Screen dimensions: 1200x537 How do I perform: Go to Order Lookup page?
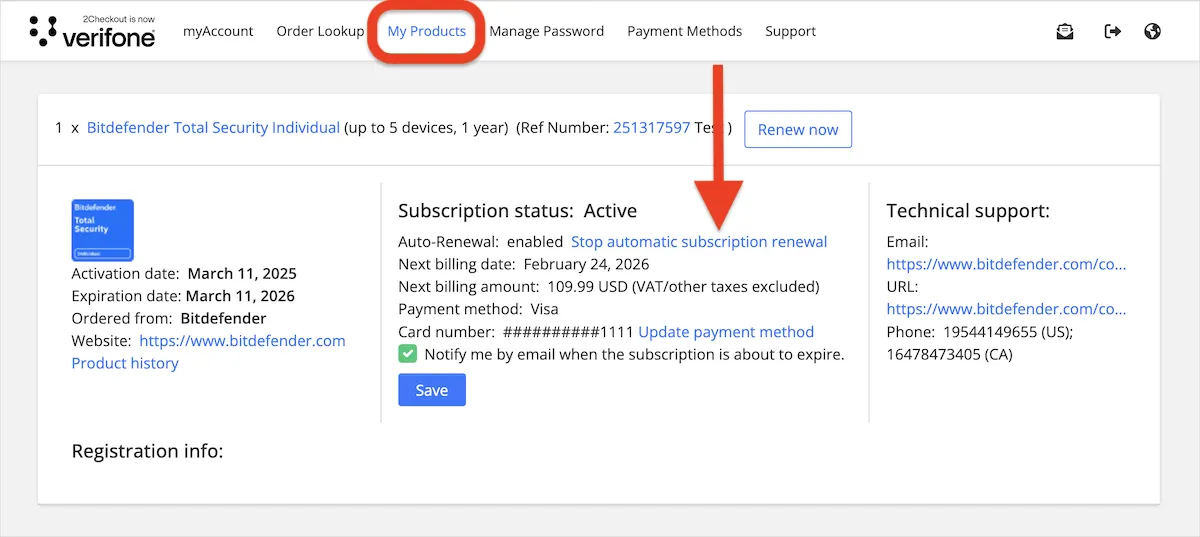(320, 31)
